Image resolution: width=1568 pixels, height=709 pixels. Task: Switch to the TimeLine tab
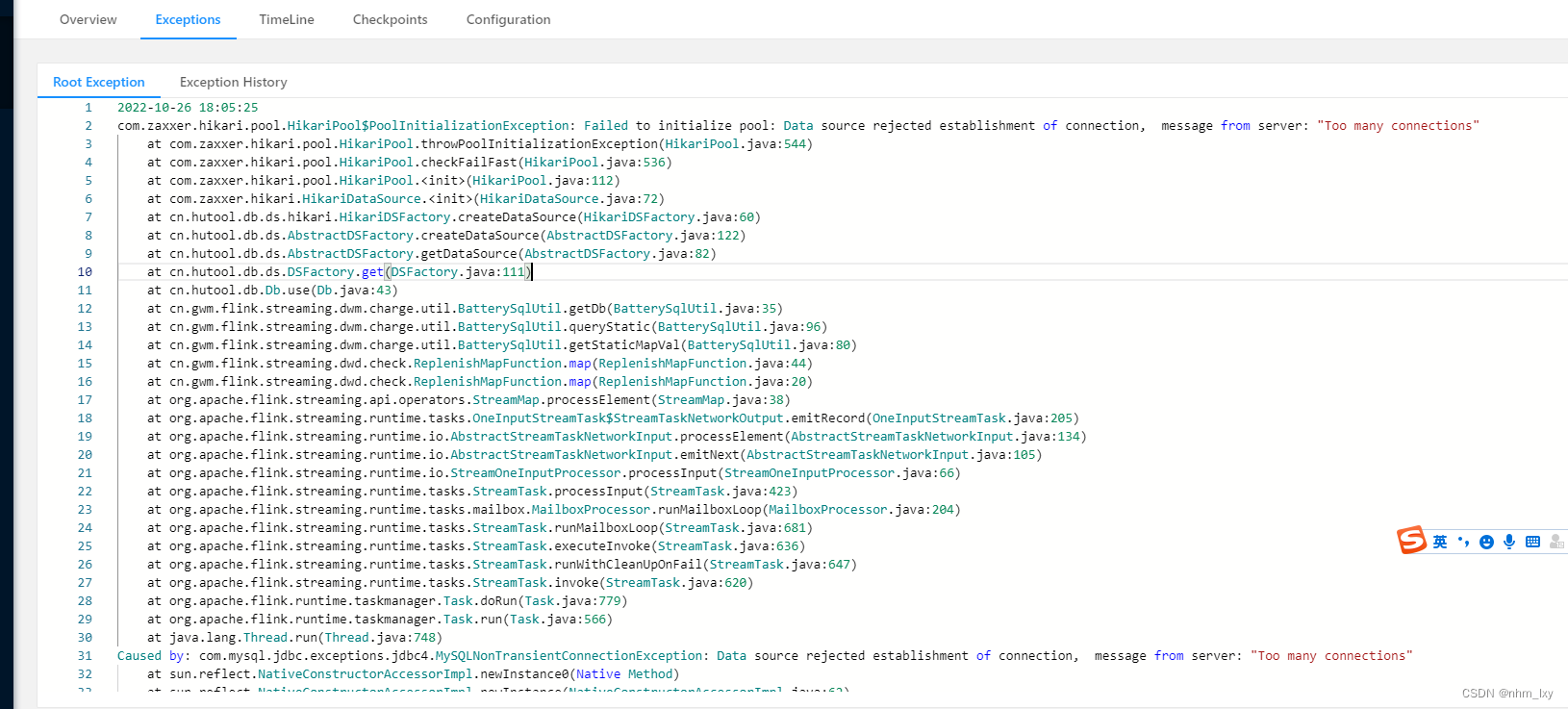[x=287, y=19]
